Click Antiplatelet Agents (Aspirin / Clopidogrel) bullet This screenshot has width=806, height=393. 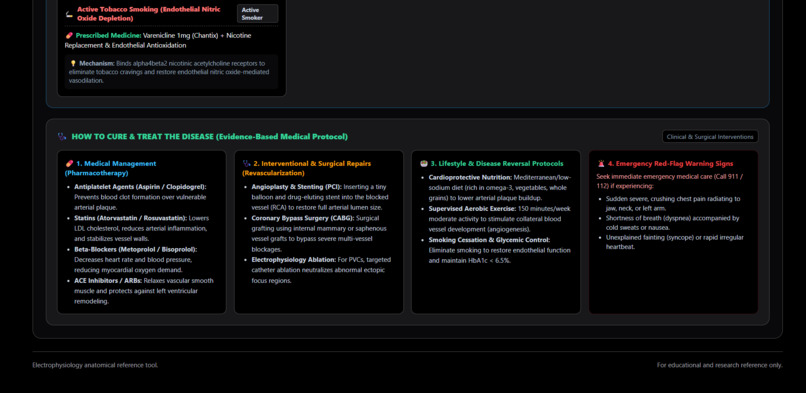pyautogui.click(x=141, y=197)
